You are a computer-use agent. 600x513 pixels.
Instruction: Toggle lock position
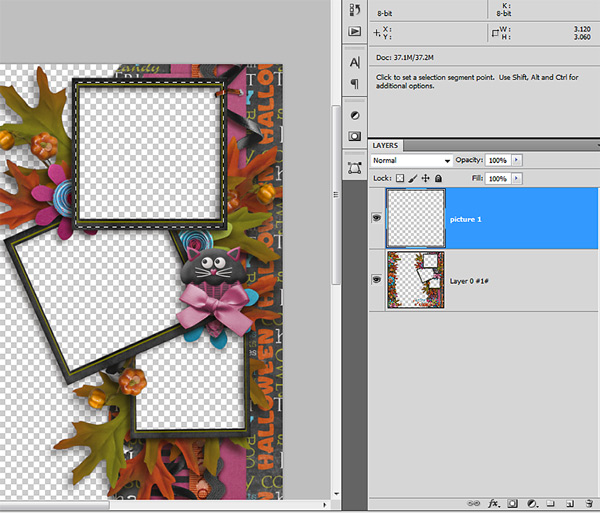pos(426,178)
